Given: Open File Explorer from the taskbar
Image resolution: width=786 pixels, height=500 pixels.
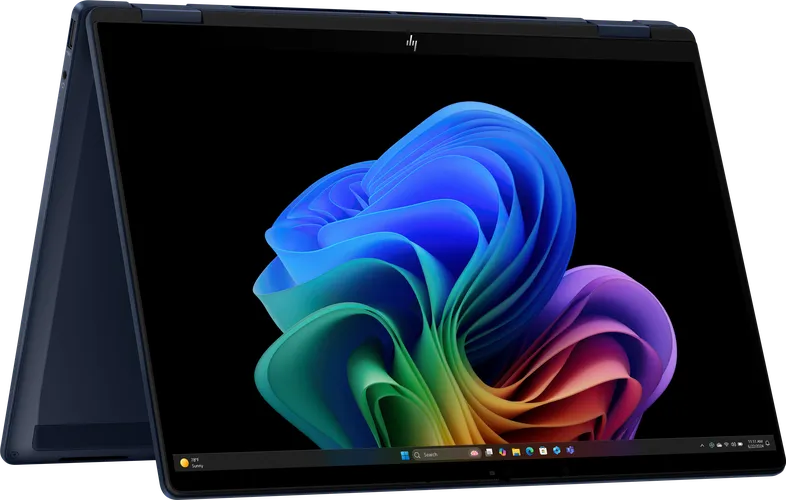Looking at the screenshot, I should coord(516,452).
